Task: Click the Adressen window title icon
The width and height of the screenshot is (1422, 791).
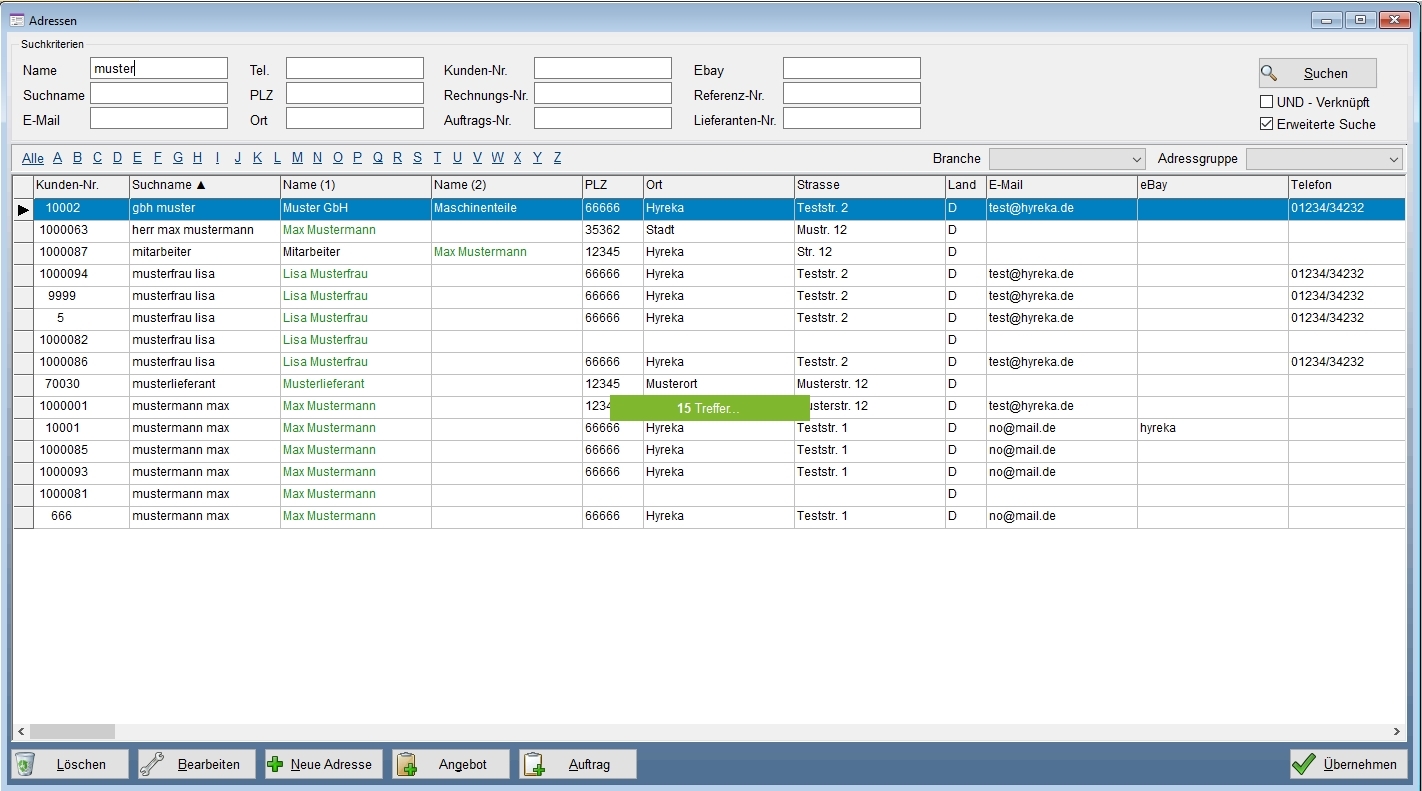Action: [15, 20]
